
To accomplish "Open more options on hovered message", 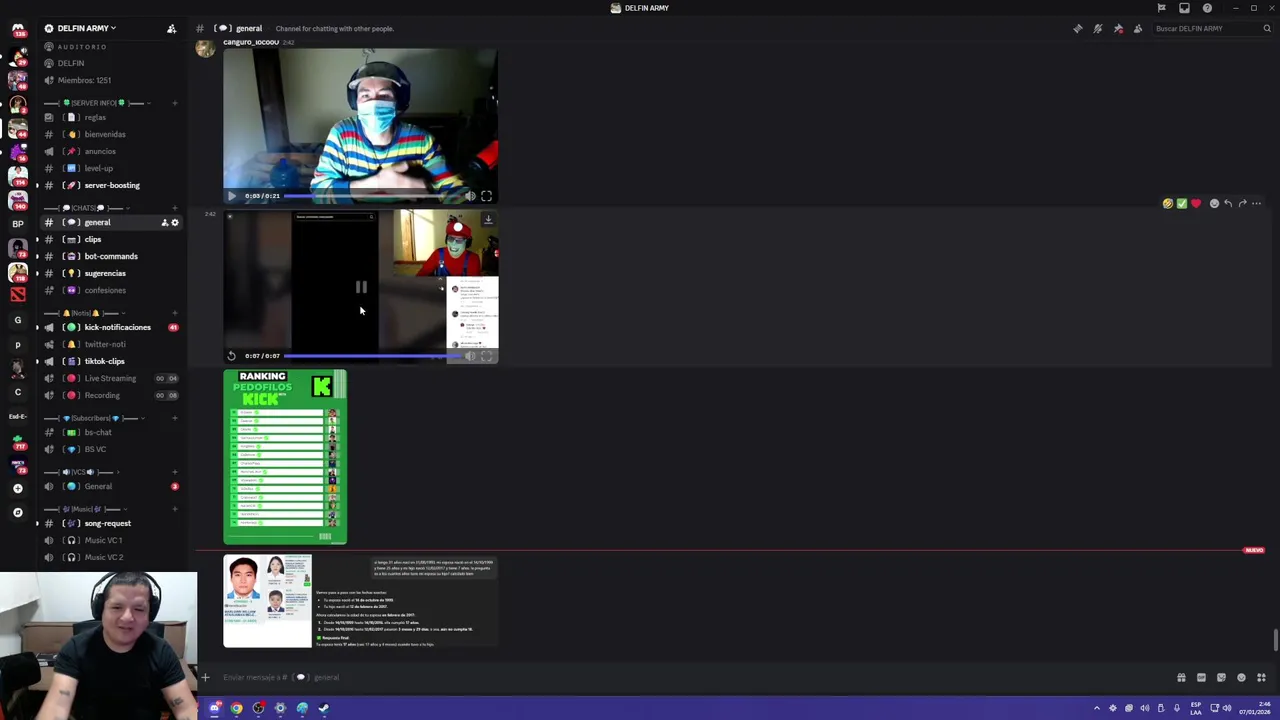I will [1257, 203].
